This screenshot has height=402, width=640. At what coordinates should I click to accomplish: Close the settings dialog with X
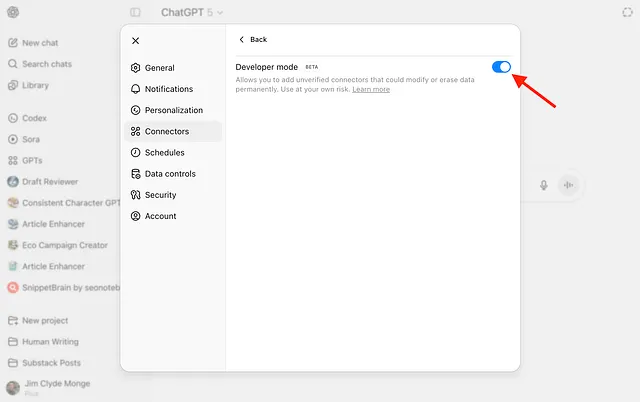pyautogui.click(x=136, y=41)
